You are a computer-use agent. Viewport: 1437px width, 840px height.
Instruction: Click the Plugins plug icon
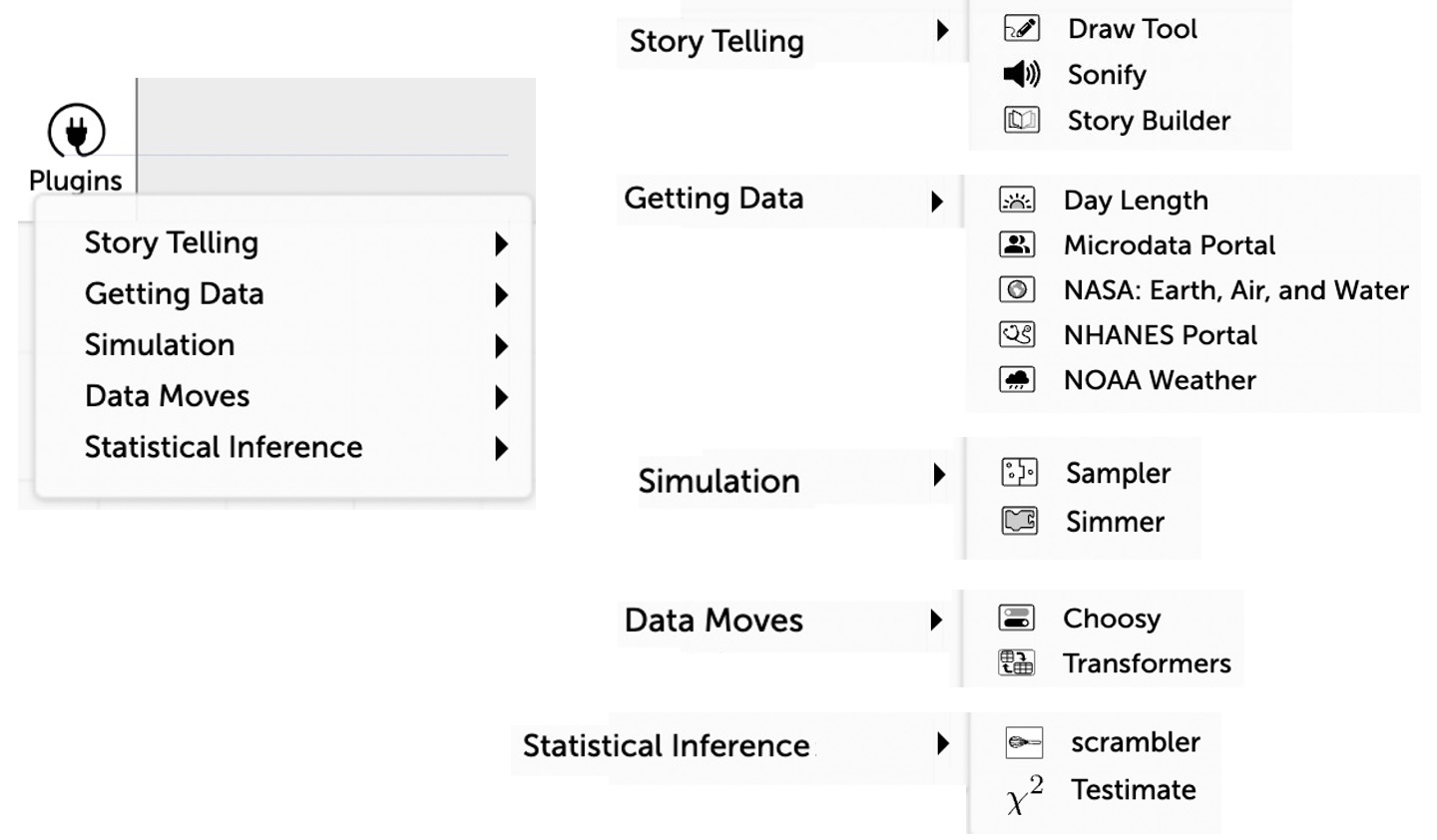tap(77, 131)
